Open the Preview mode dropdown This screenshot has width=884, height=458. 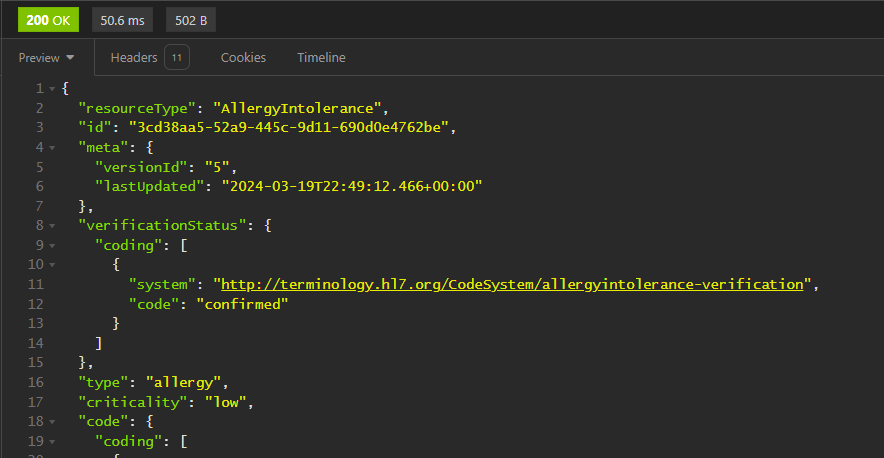tap(46, 58)
